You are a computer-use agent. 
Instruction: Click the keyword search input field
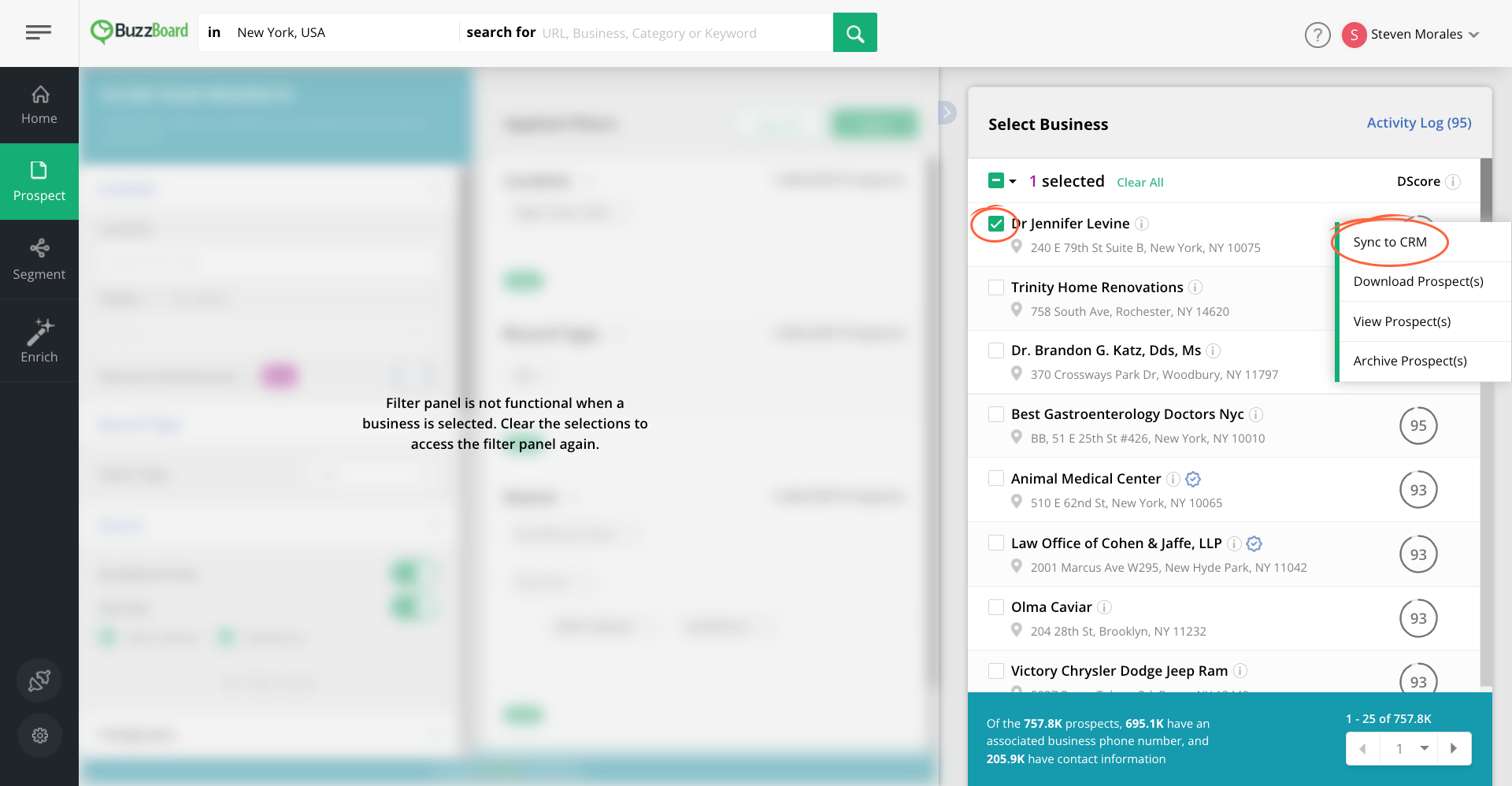click(684, 33)
